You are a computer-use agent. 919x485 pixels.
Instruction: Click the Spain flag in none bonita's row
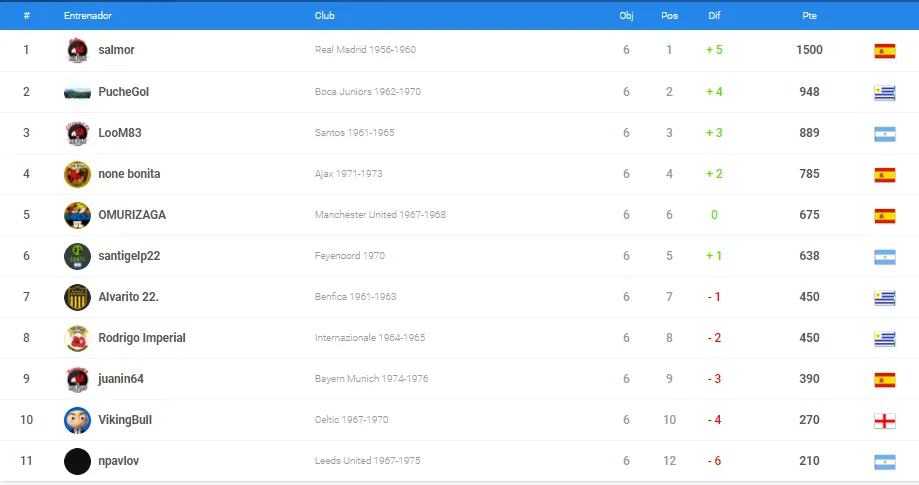[884, 175]
